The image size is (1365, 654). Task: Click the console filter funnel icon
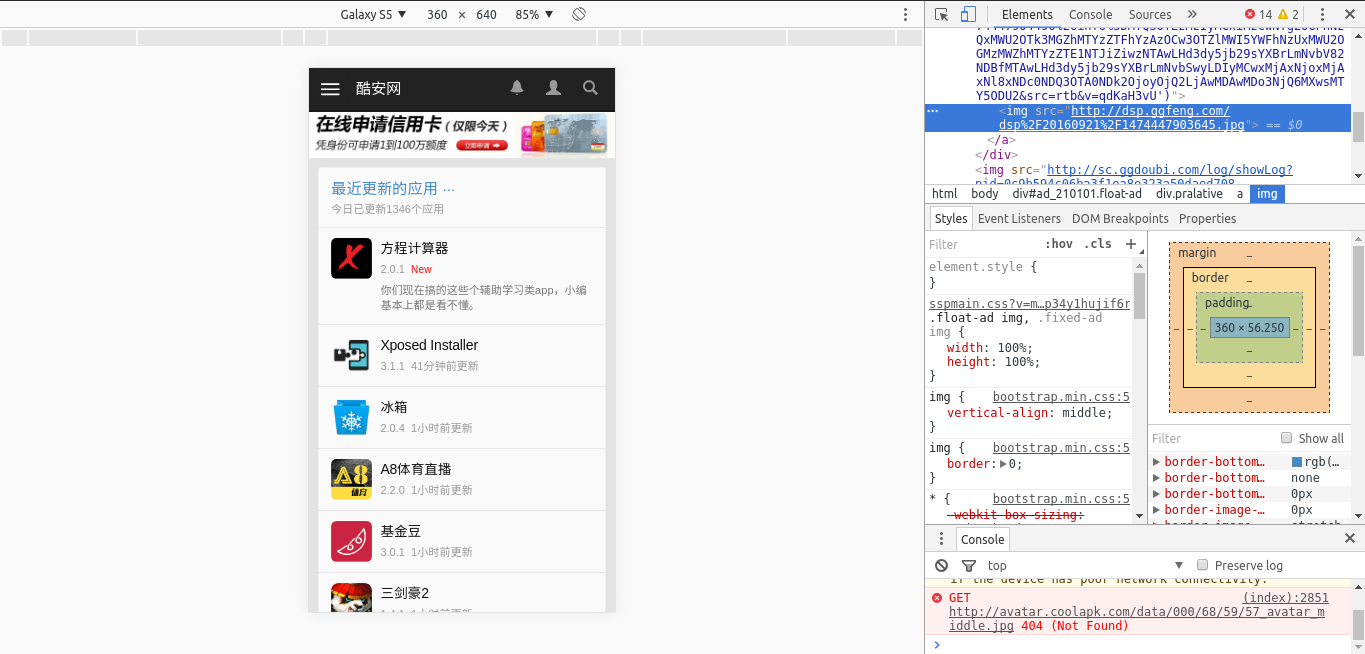coord(968,565)
